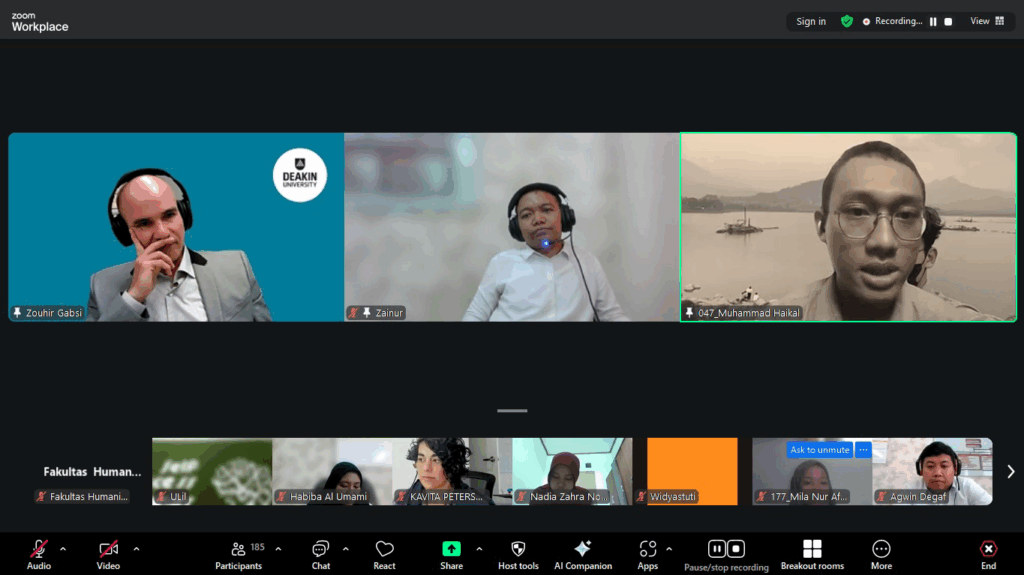Open the View layout menu
Screen dimensions: 1024x575
pyautogui.click(x=987, y=21)
